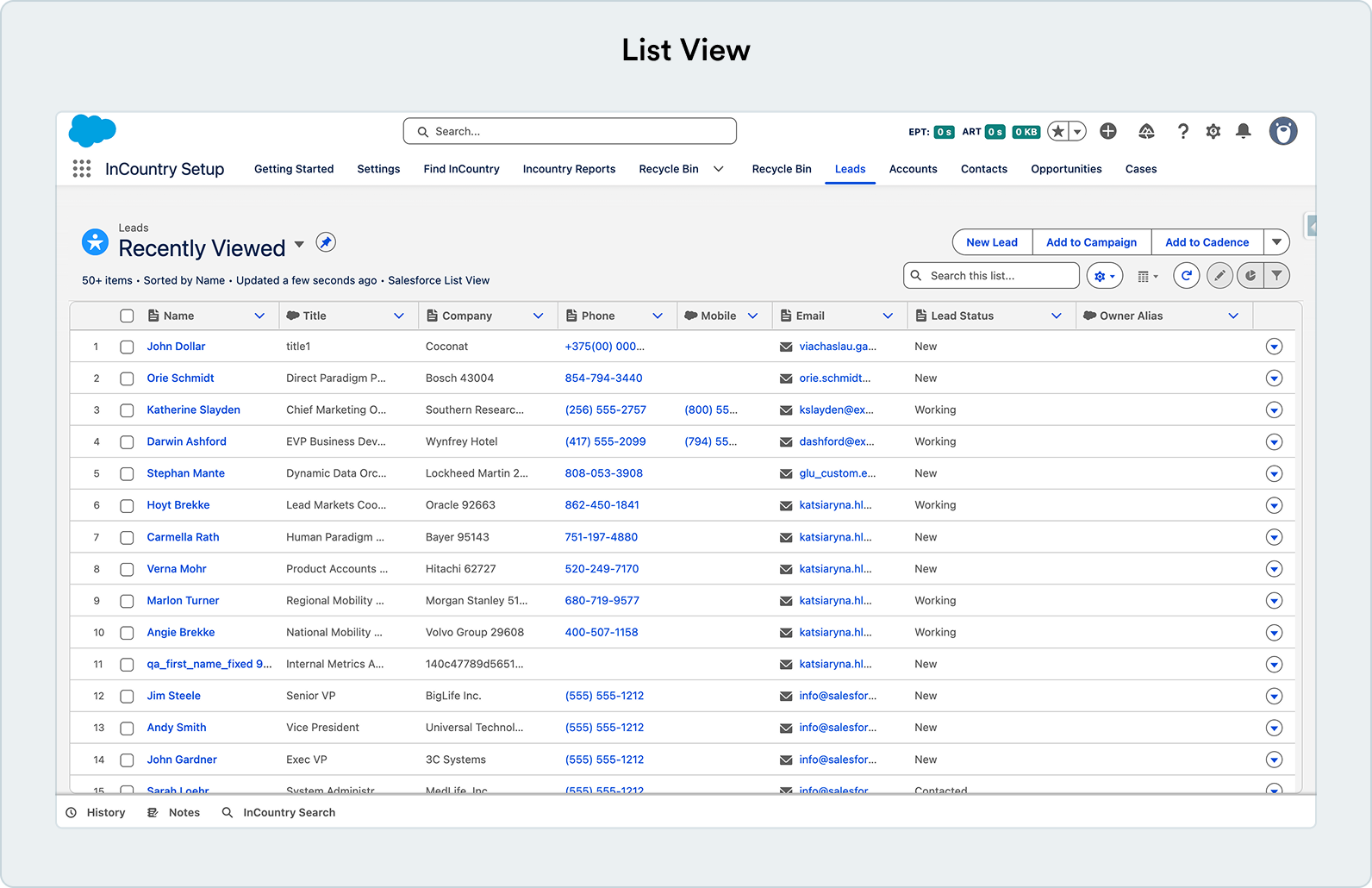The height and width of the screenshot is (888, 1372).
Task: Open the Help question mark icon
Action: [1183, 131]
